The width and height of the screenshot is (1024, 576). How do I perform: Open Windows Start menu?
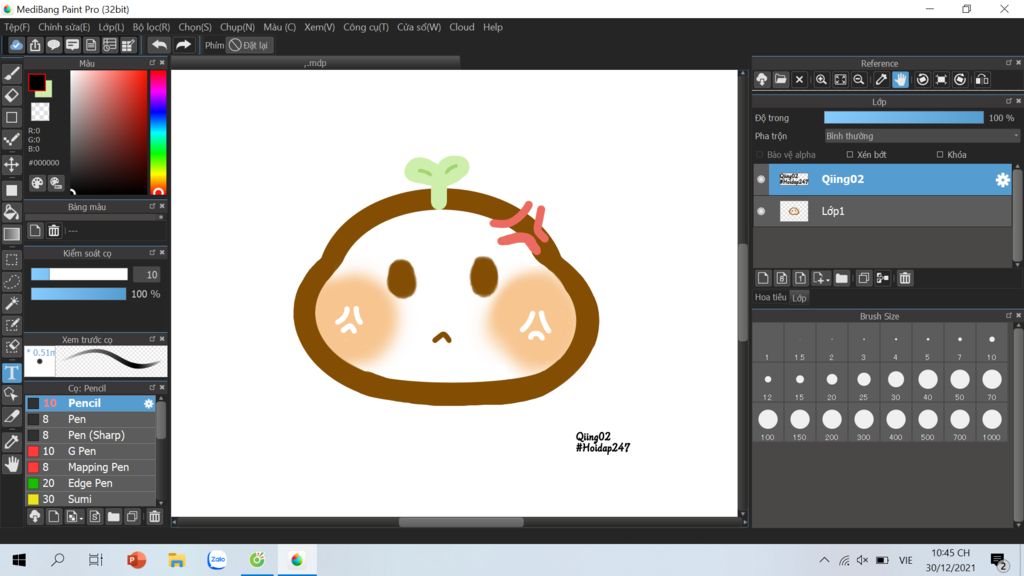click(19, 560)
